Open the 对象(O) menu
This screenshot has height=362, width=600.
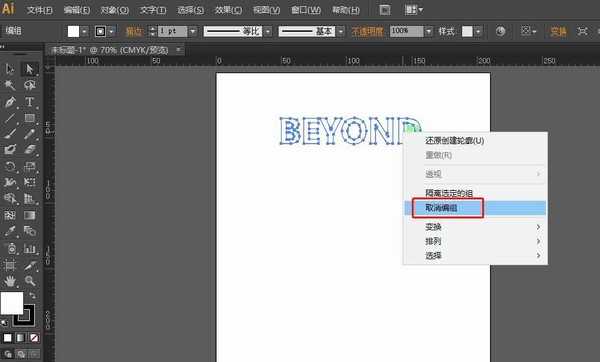point(114,10)
